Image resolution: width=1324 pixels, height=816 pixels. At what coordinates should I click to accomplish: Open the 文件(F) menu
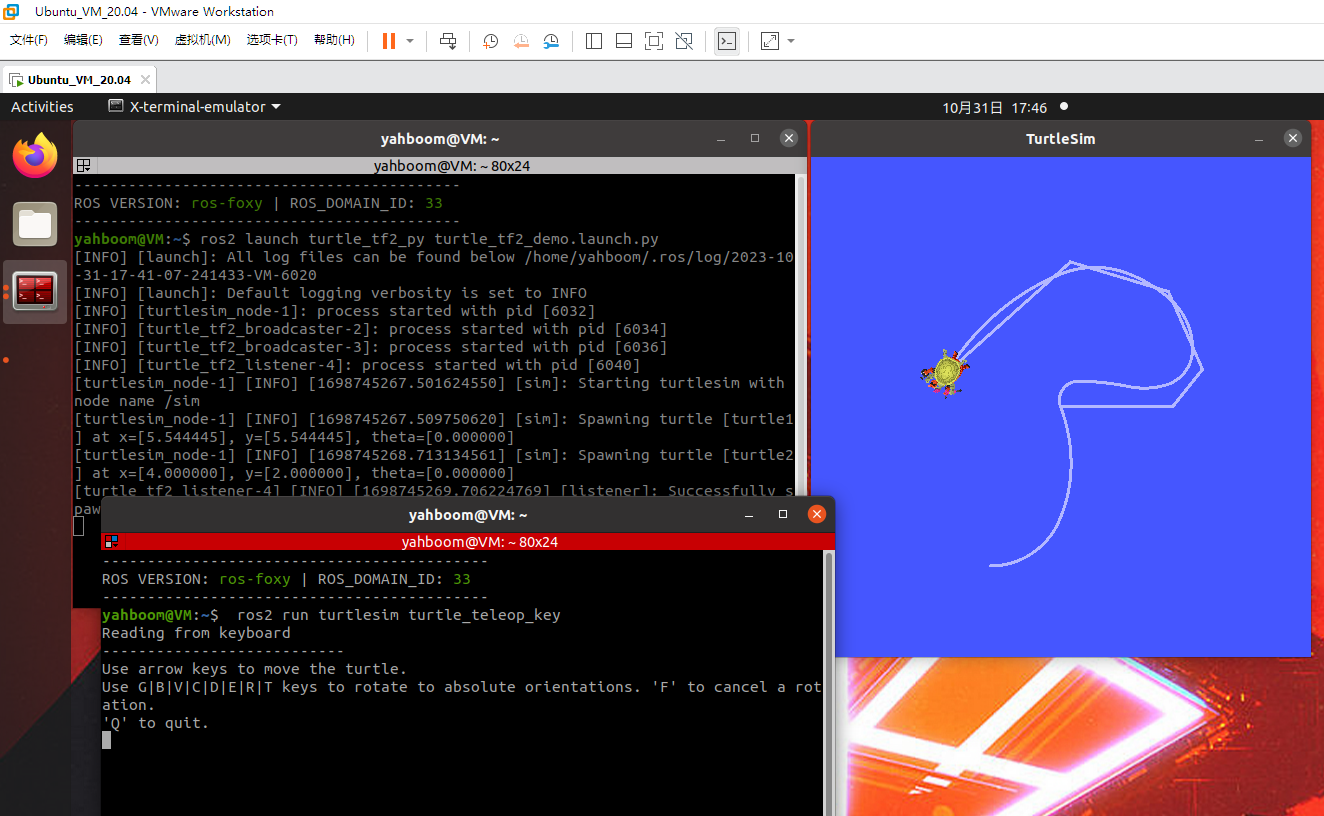click(x=29, y=40)
